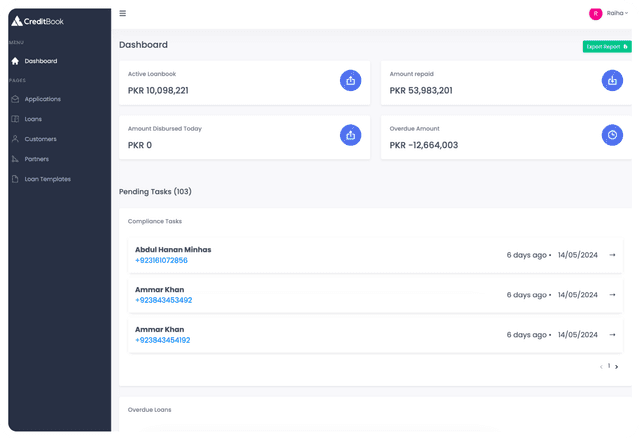The image size is (640, 440).
Task: Open the Raiha user dropdown
Action: 617,13
